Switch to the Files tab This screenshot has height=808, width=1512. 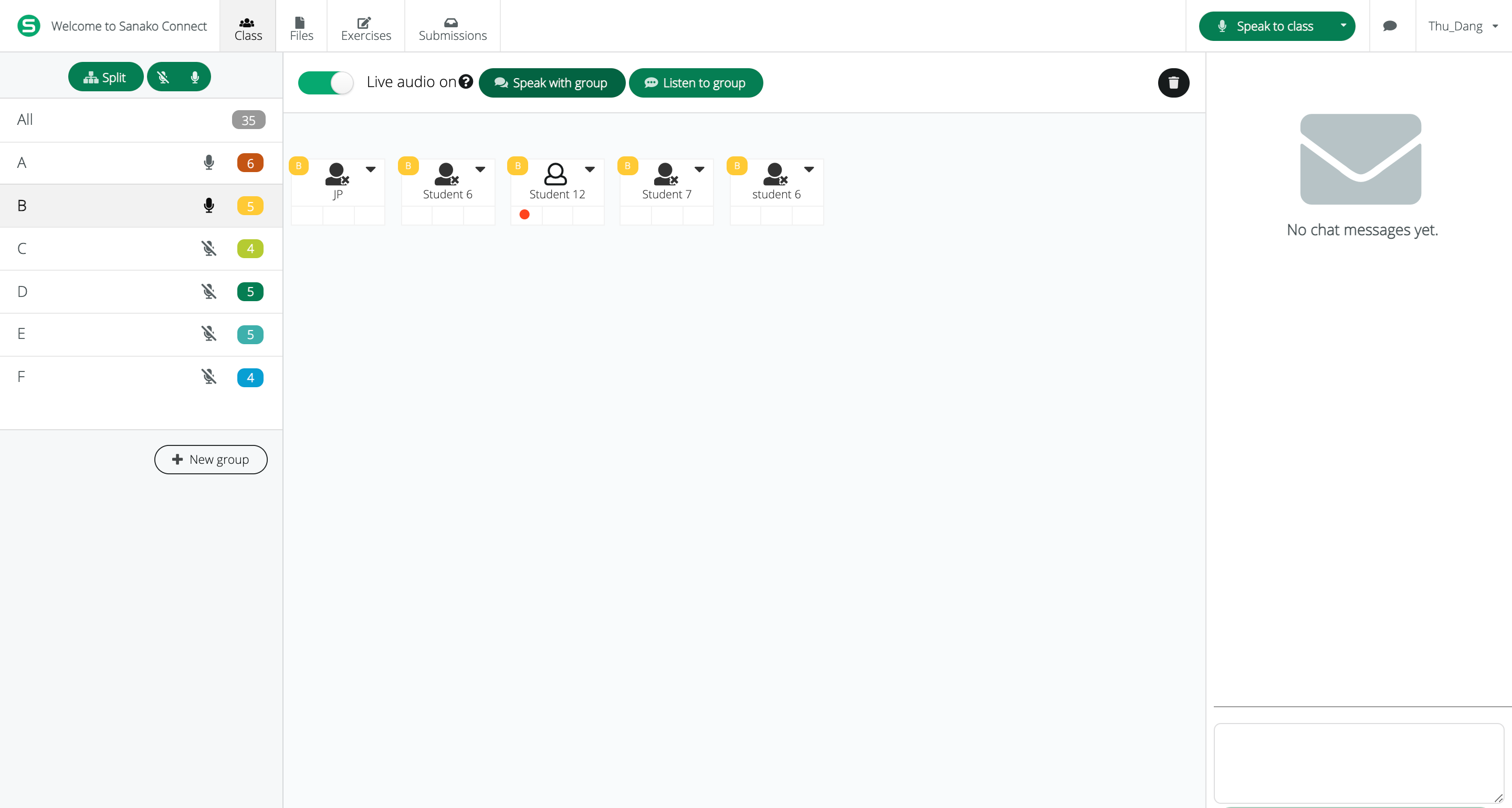click(x=301, y=26)
